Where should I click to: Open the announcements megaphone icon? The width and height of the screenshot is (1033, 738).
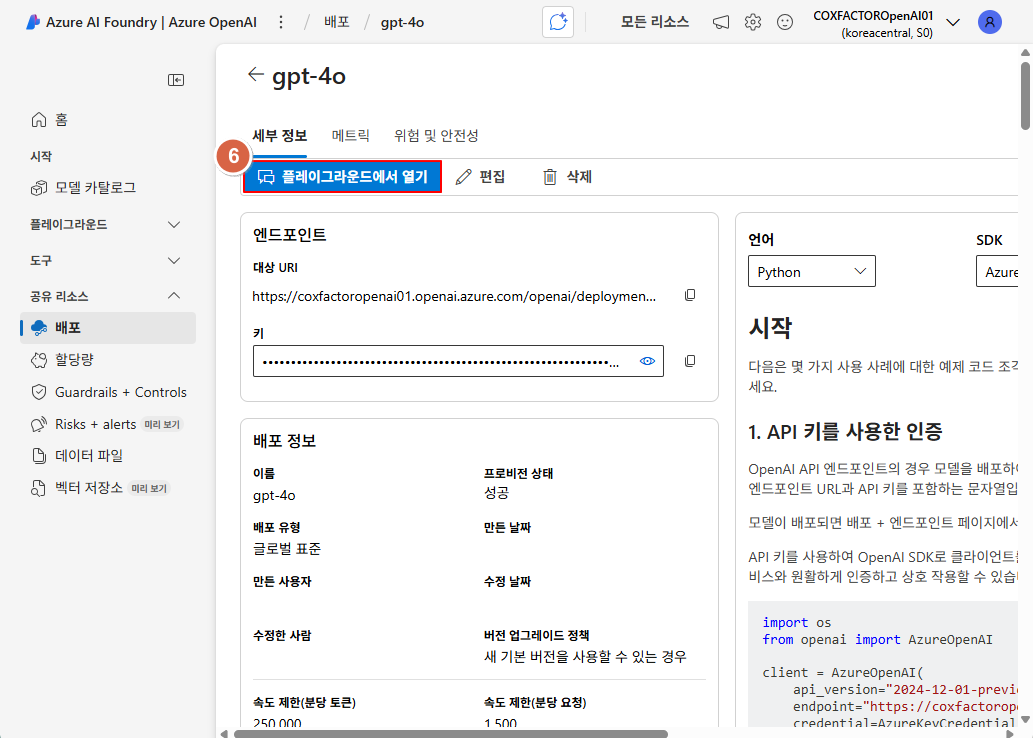click(721, 22)
